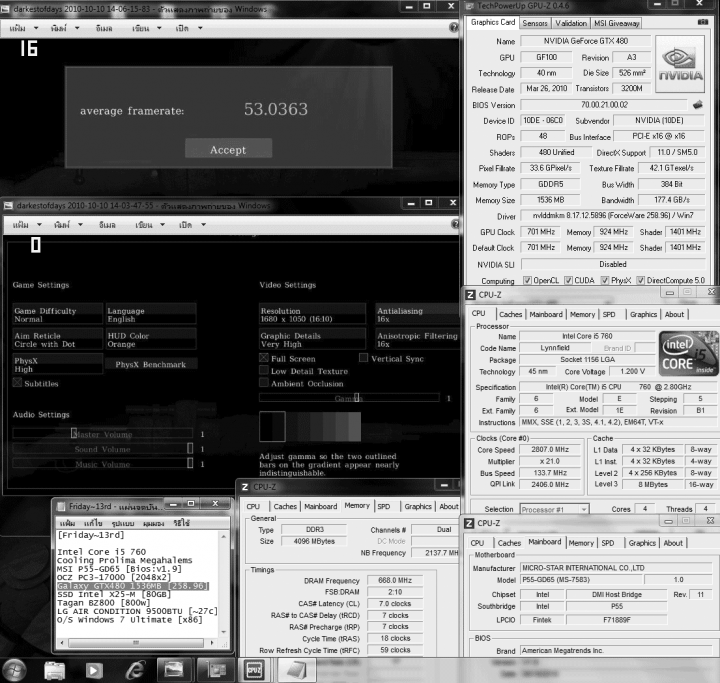Click อีเมล button in upper Photo Viewer
This screenshot has height=683, width=720.
[104, 28]
